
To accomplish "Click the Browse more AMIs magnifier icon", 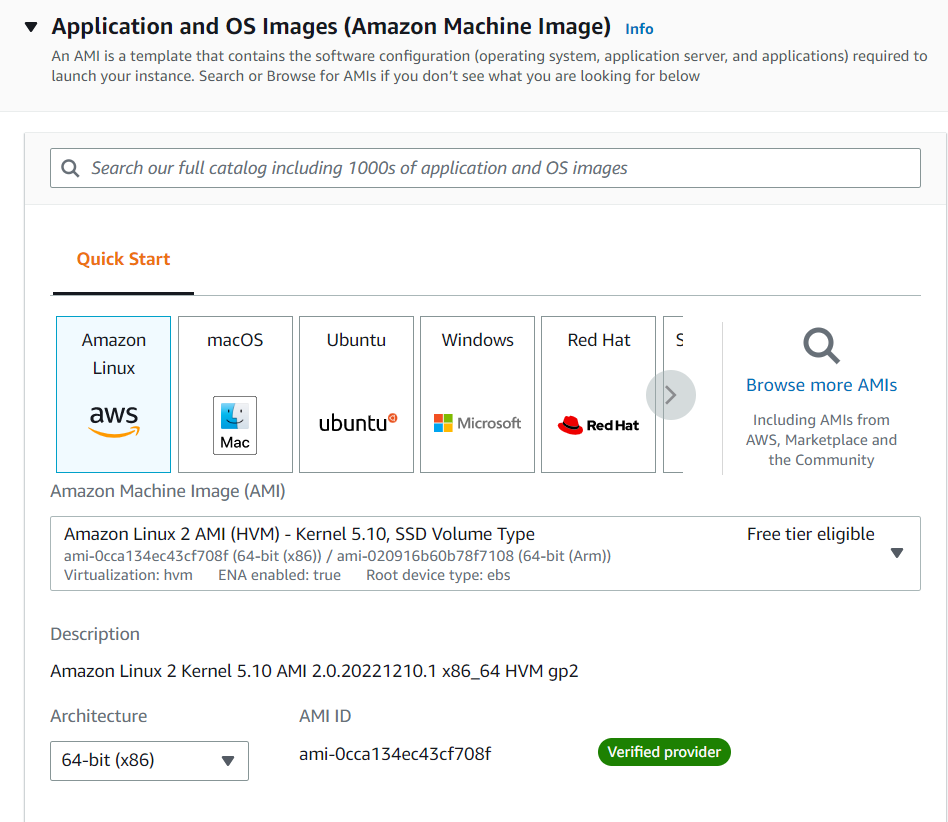I will coord(821,346).
